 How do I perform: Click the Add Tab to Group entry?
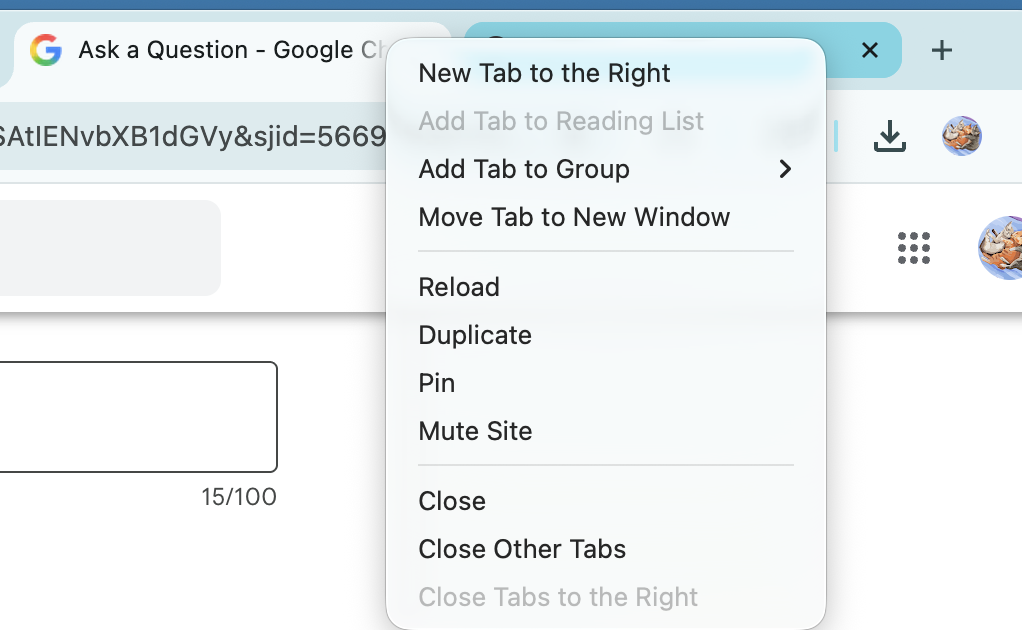524,169
